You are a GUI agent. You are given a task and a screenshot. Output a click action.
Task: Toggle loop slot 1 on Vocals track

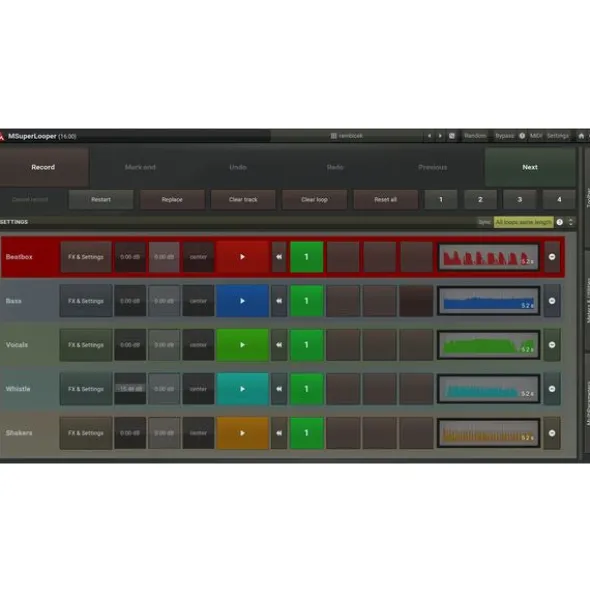306,345
